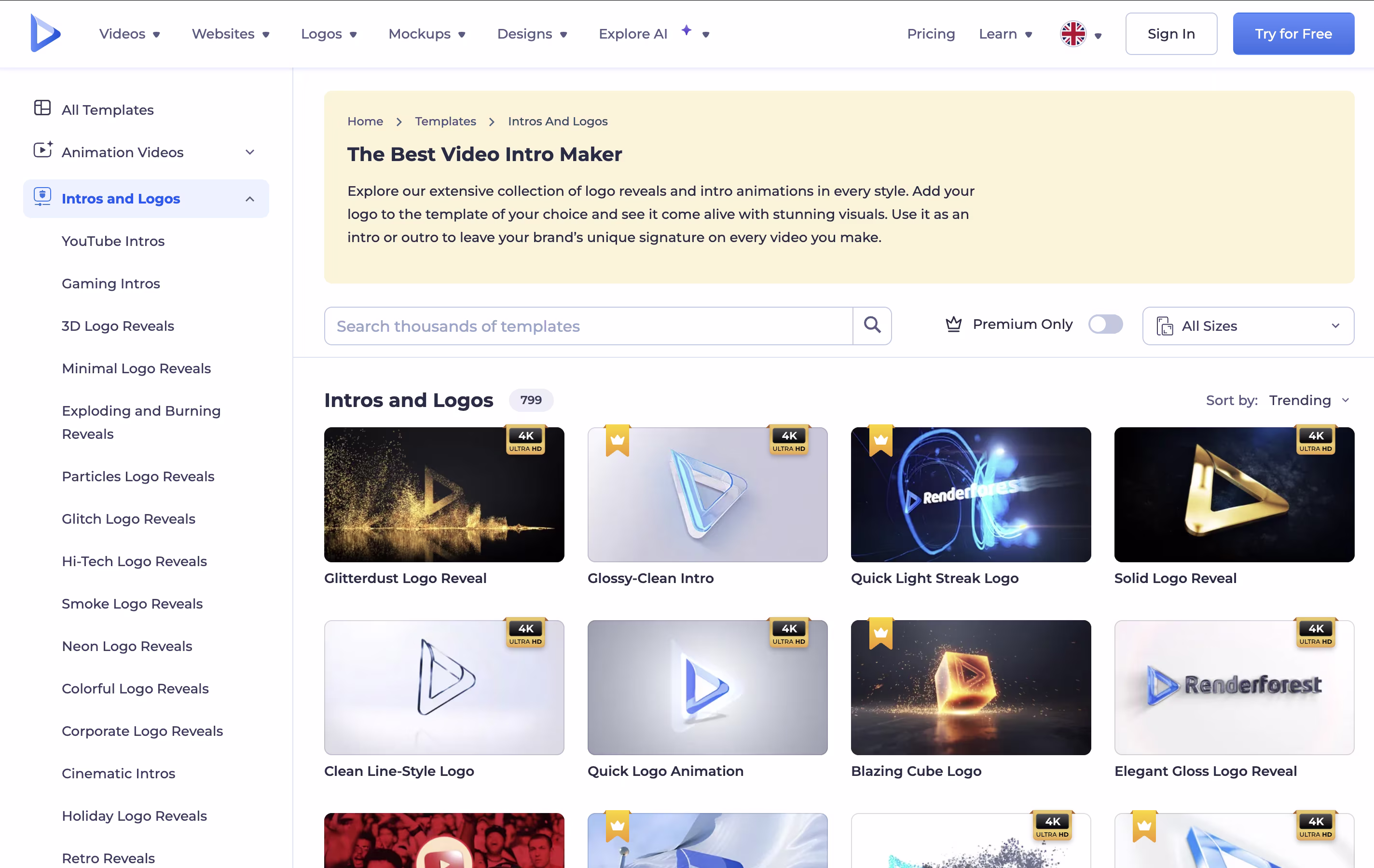This screenshot has height=868, width=1374.
Task: Collapse the Intros and Logos section chevron
Action: tap(249, 199)
